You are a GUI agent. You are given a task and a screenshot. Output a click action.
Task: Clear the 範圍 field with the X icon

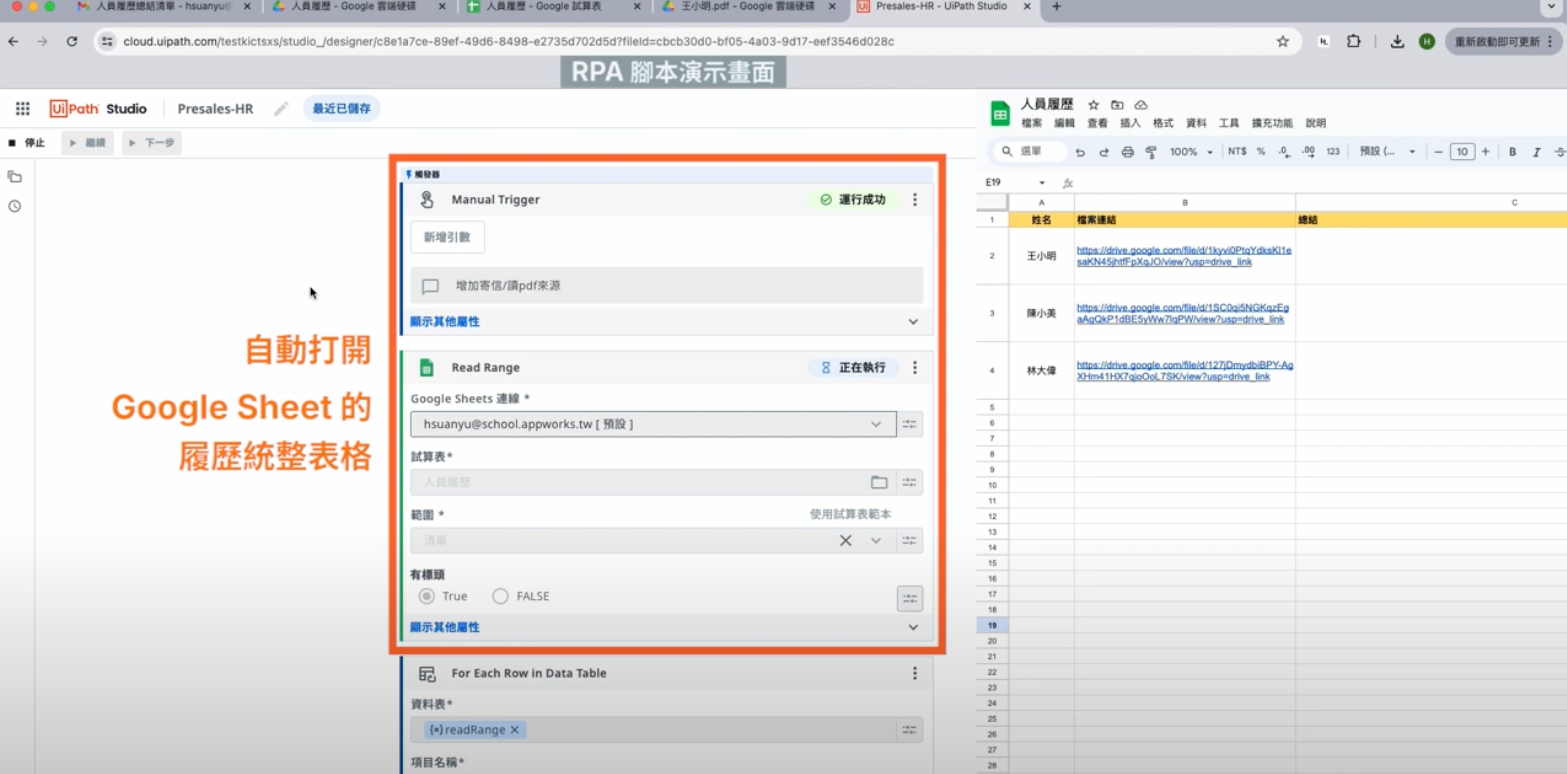pyautogui.click(x=846, y=540)
